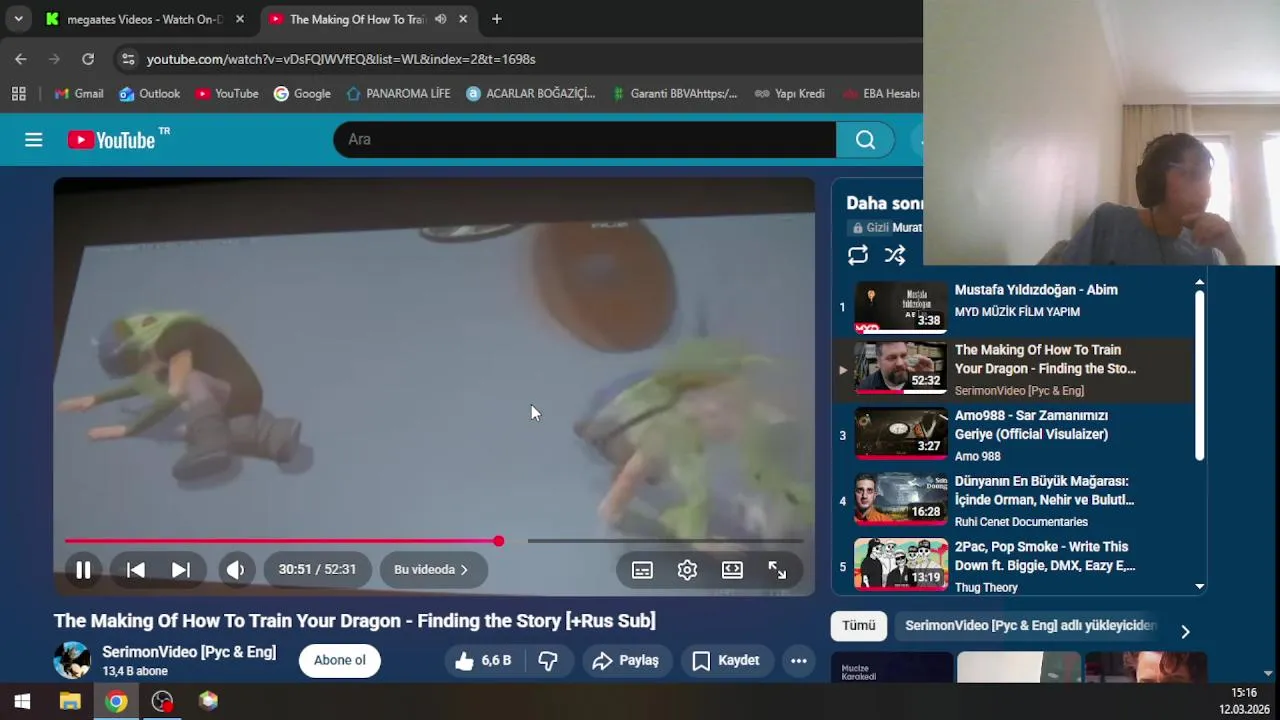Click the progress bar scrubber handle
Screen dimensions: 1280x720
498,541
